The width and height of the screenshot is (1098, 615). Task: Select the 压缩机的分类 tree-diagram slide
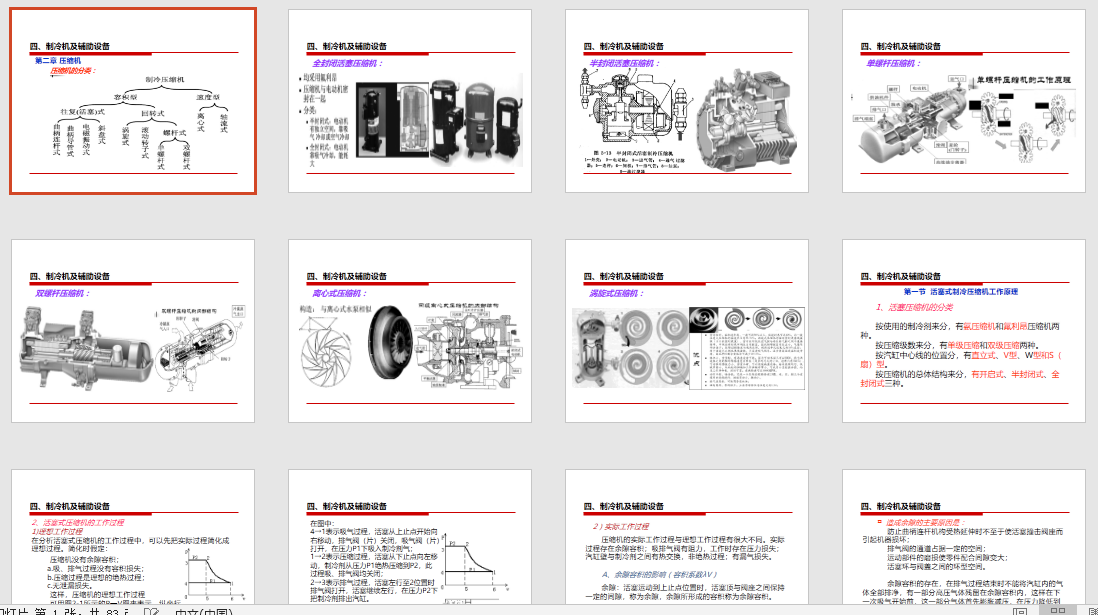[133, 101]
